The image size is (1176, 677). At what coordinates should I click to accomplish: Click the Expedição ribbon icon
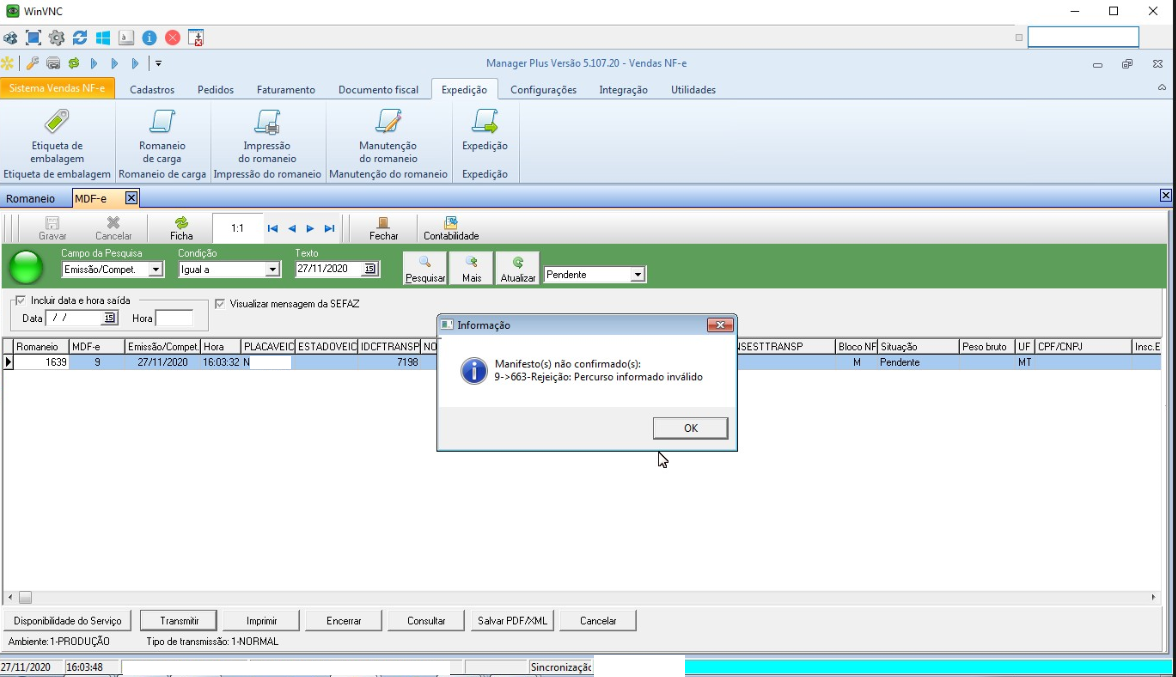point(485,122)
